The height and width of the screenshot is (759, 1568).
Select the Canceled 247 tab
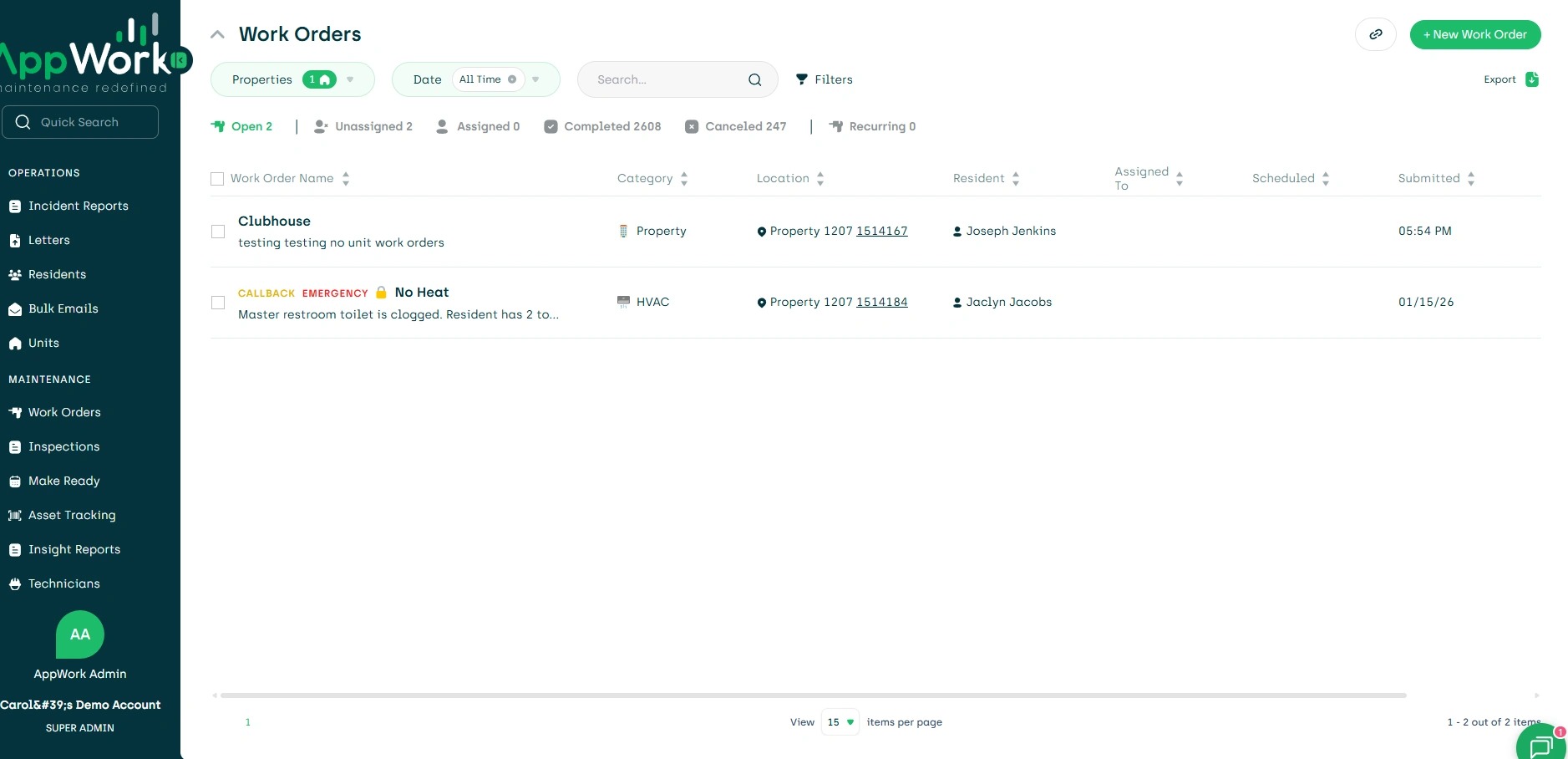pos(736,126)
